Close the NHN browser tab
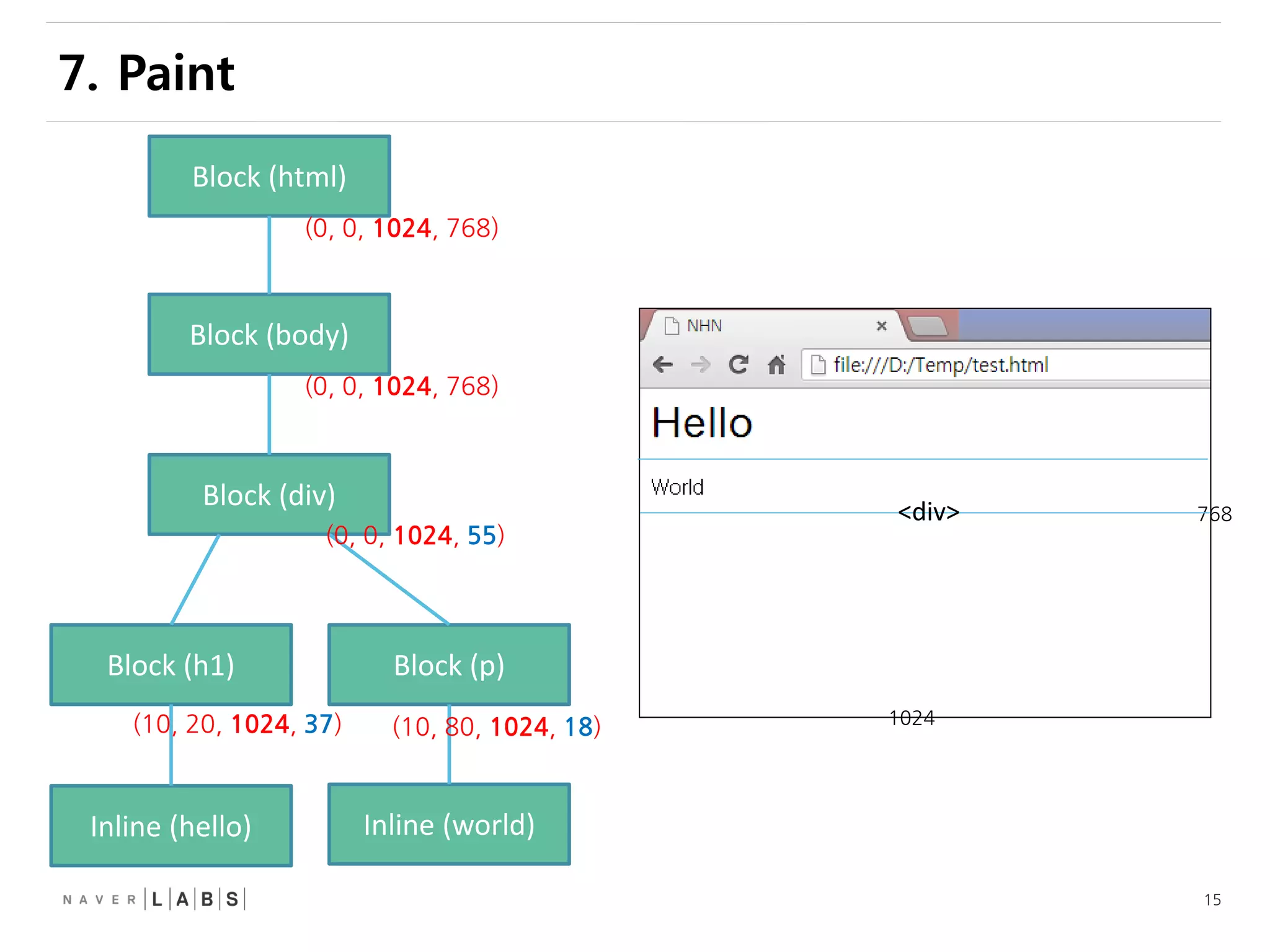 tap(881, 326)
